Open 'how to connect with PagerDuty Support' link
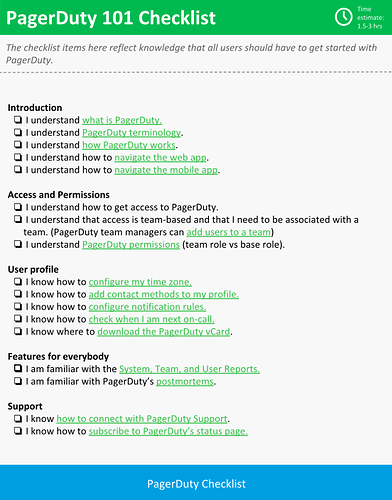The height and width of the screenshot is (500, 392). coord(142,419)
